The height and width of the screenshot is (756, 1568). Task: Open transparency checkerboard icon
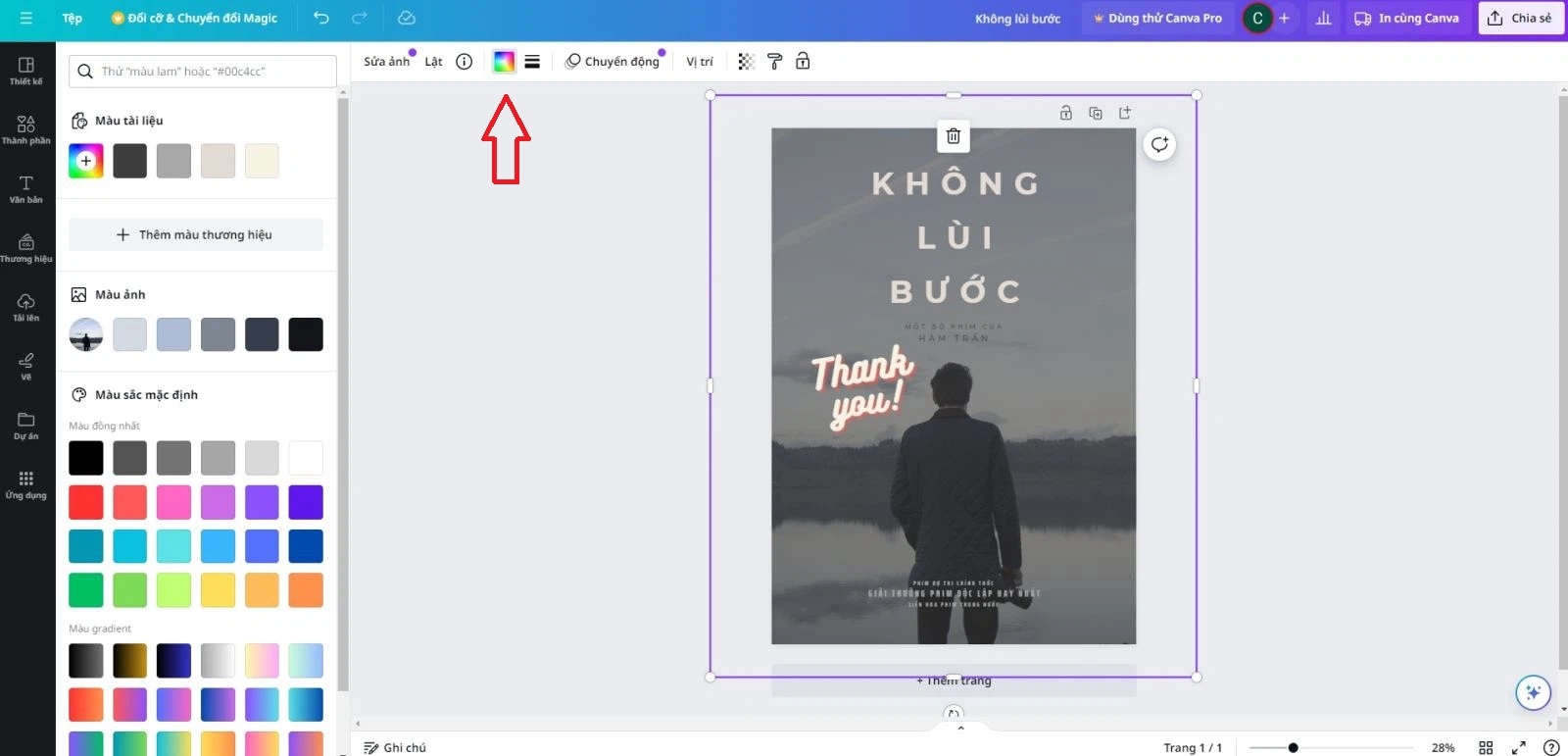[x=746, y=62]
